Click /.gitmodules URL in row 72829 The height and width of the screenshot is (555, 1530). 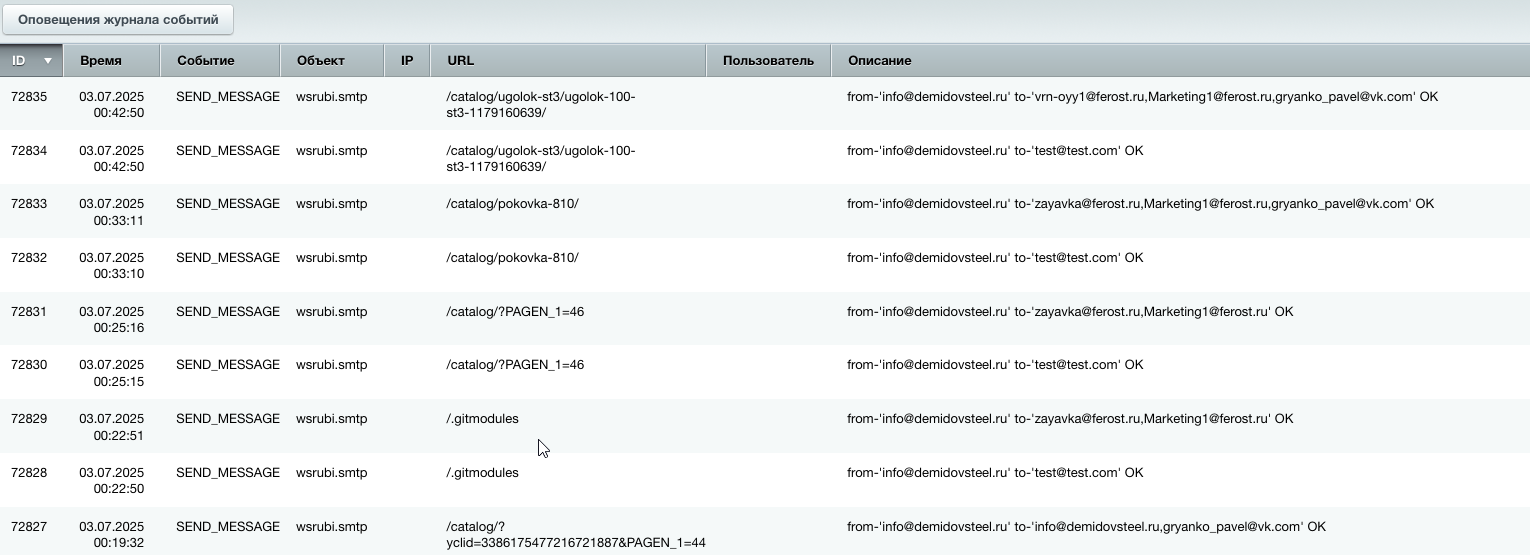coord(482,419)
